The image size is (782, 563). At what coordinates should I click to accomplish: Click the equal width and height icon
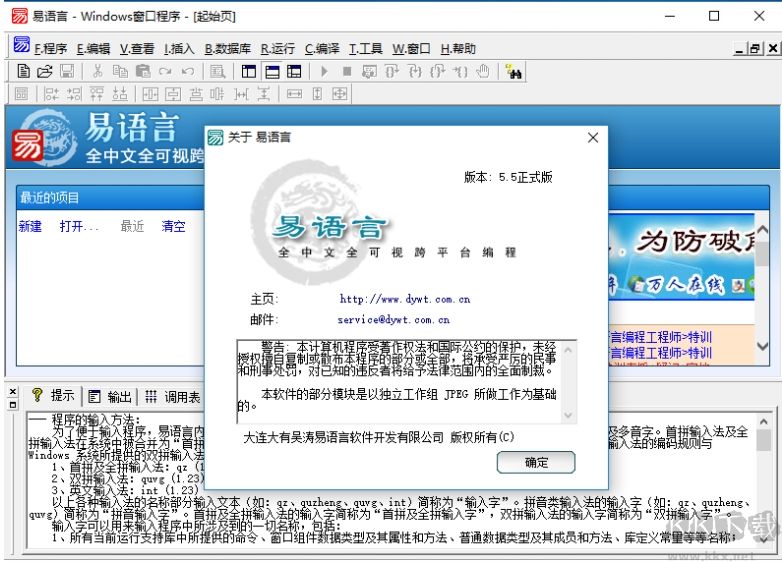(x=340, y=93)
